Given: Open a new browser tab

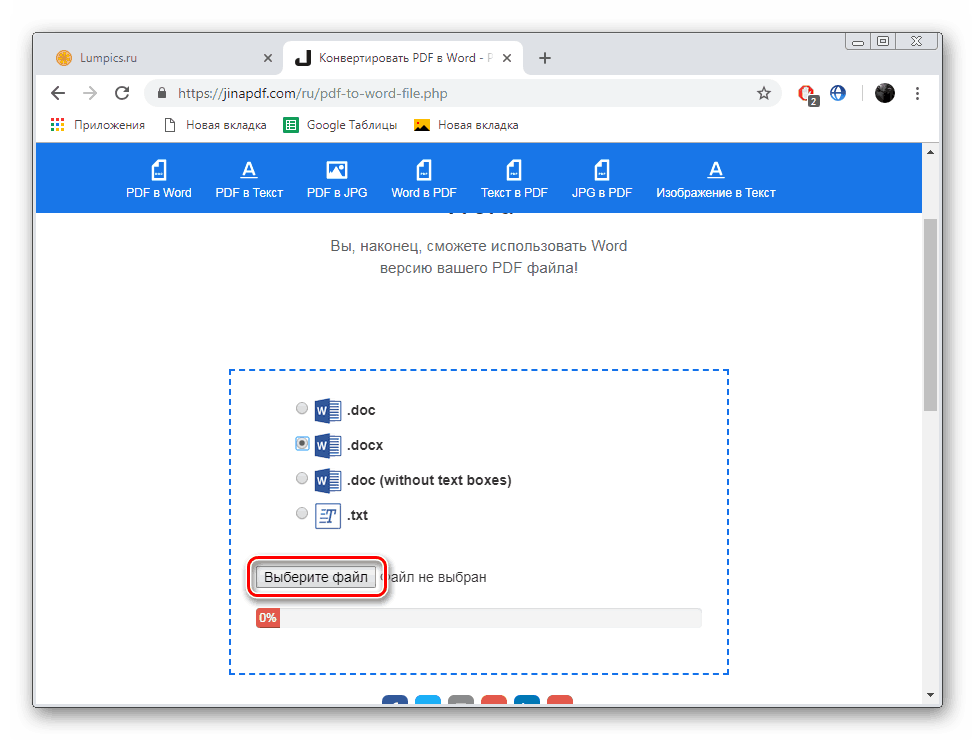Looking at the screenshot, I should coord(545,58).
